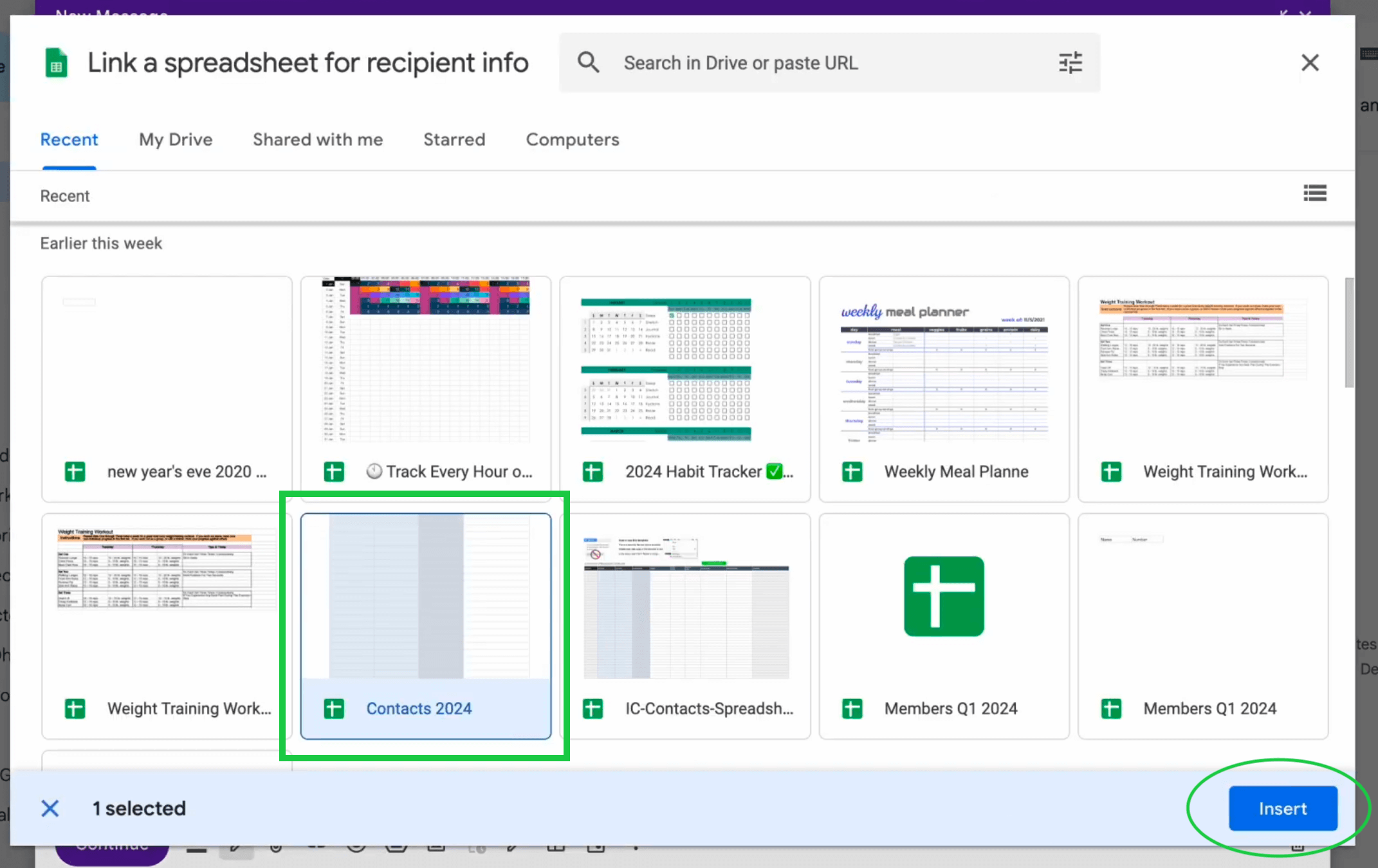The height and width of the screenshot is (868, 1378).
Task: Focus the Search in Drive field
Action: [x=830, y=62]
